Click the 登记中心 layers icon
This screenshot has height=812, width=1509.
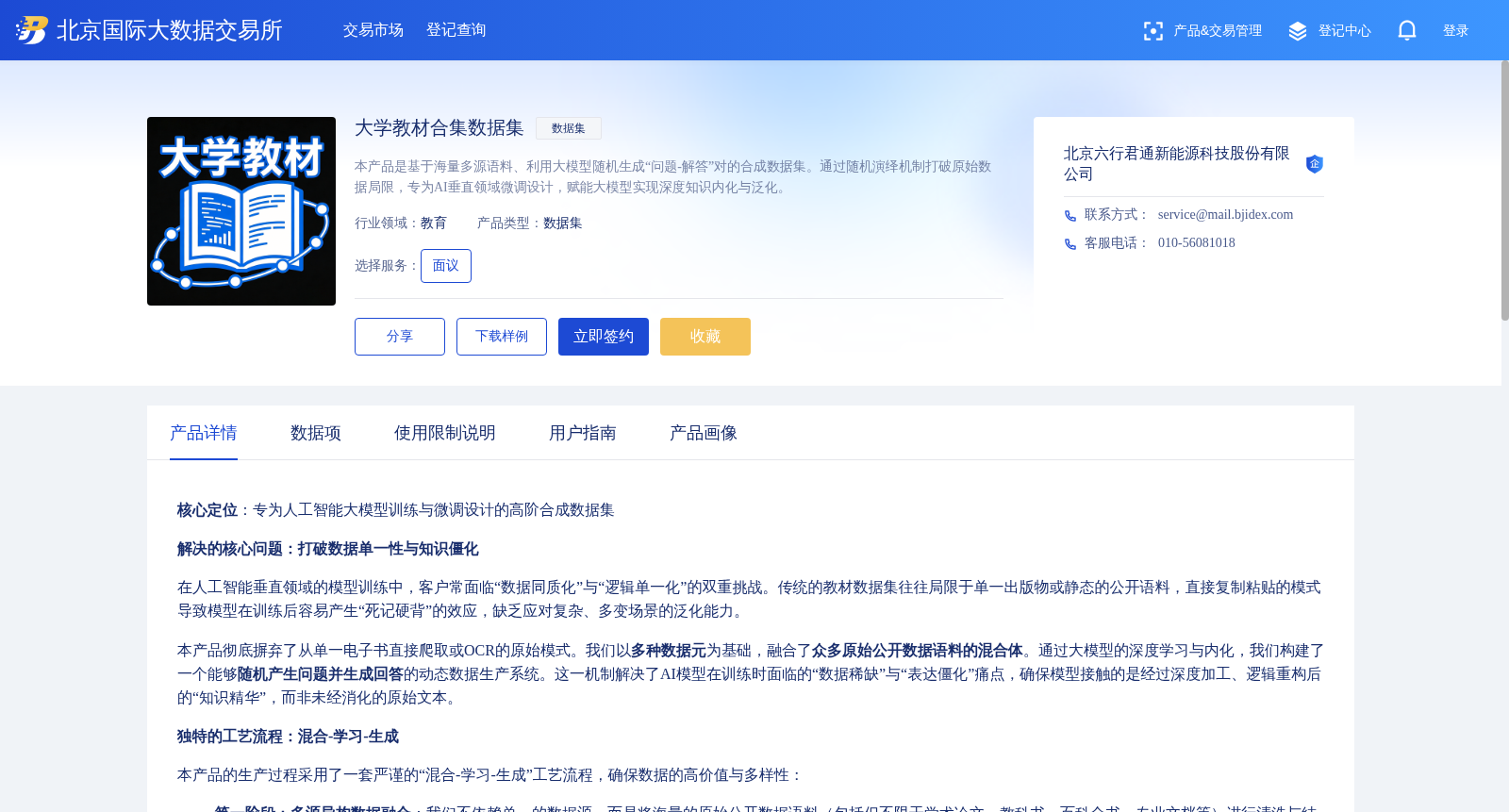tap(1298, 31)
